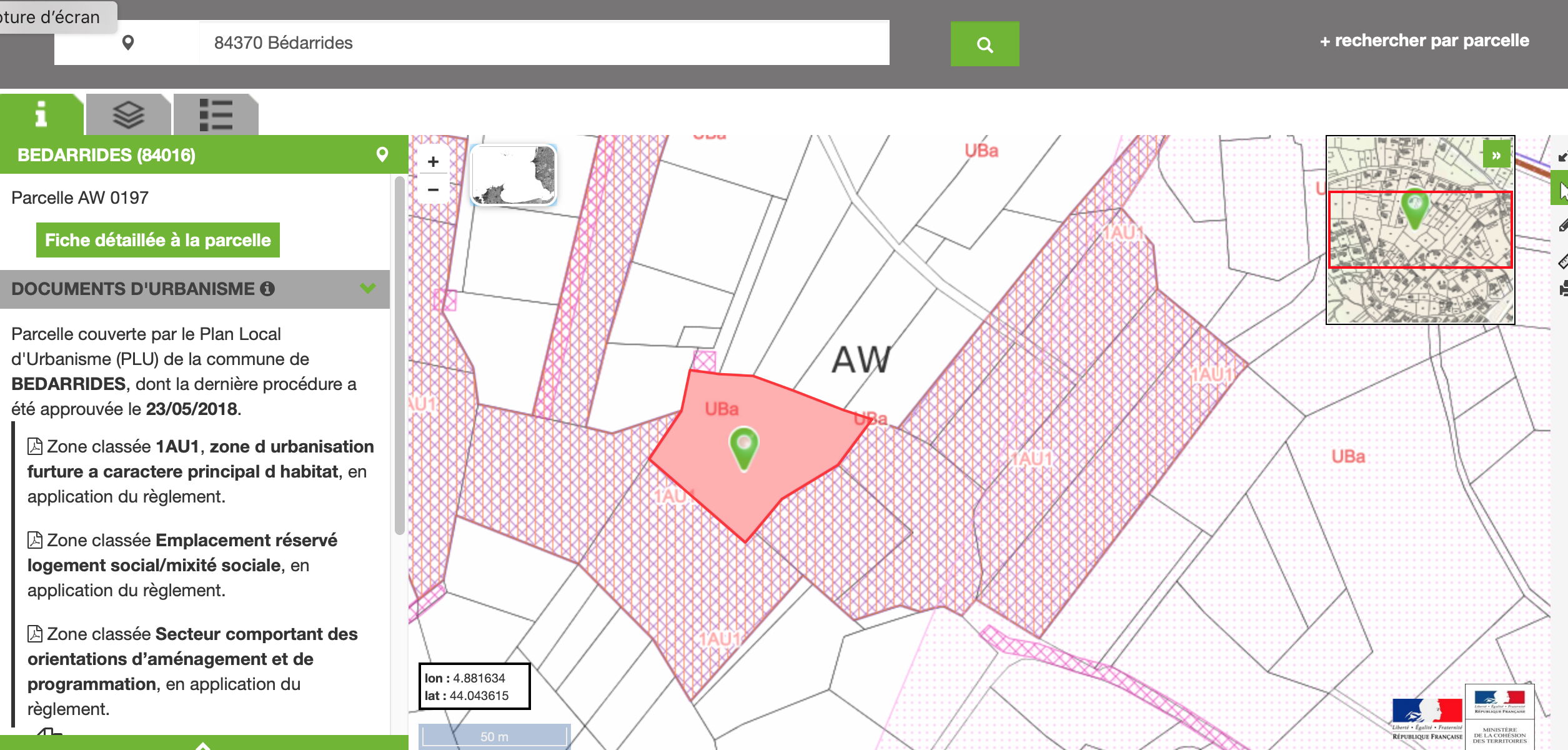
Task: Zoom in the map with plus button
Action: click(433, 162)
